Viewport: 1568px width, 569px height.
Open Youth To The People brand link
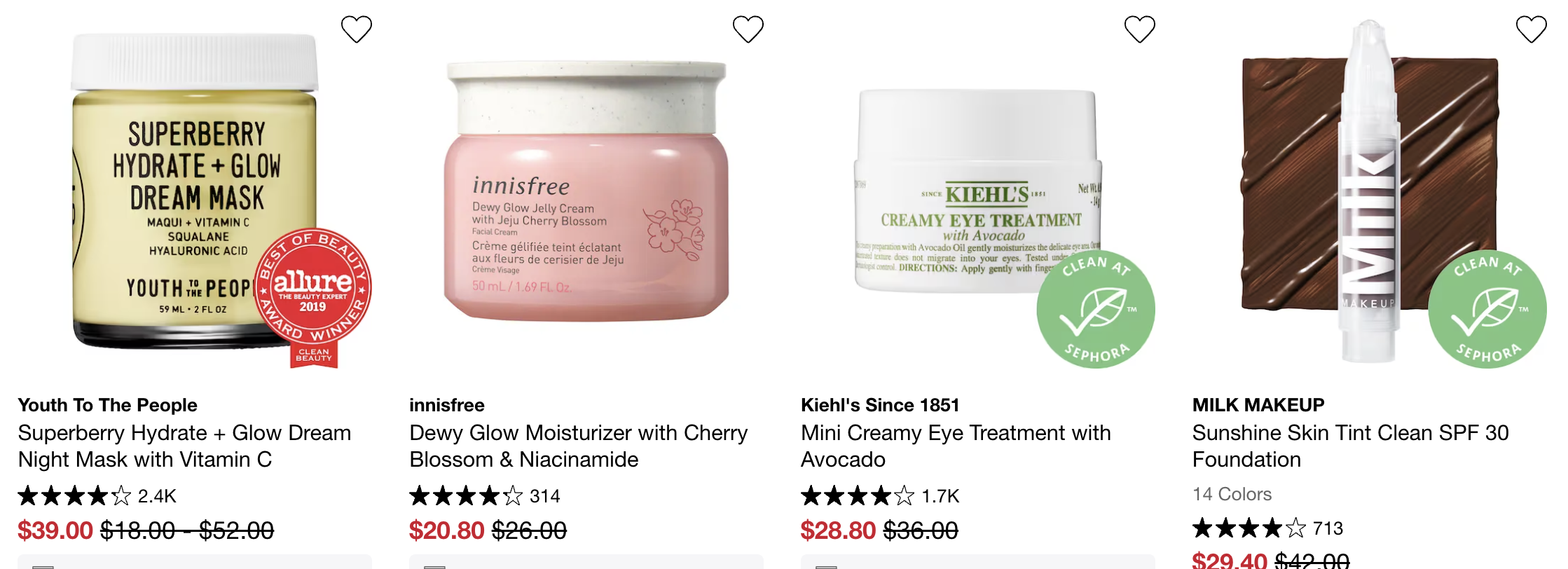pyautogui.click(x=107, y=405)
